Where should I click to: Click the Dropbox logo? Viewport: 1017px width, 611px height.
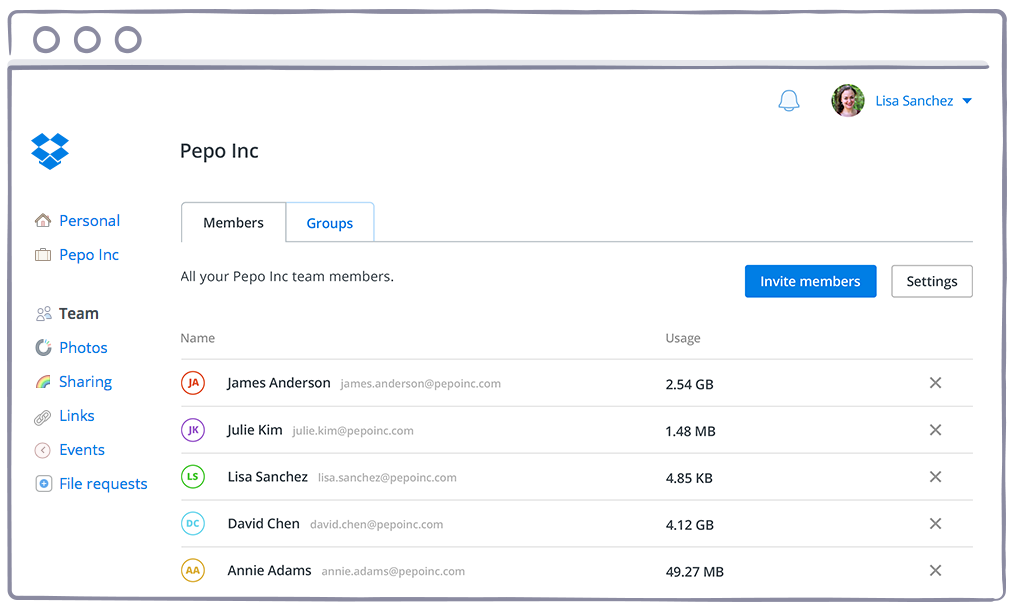(49, 151)
